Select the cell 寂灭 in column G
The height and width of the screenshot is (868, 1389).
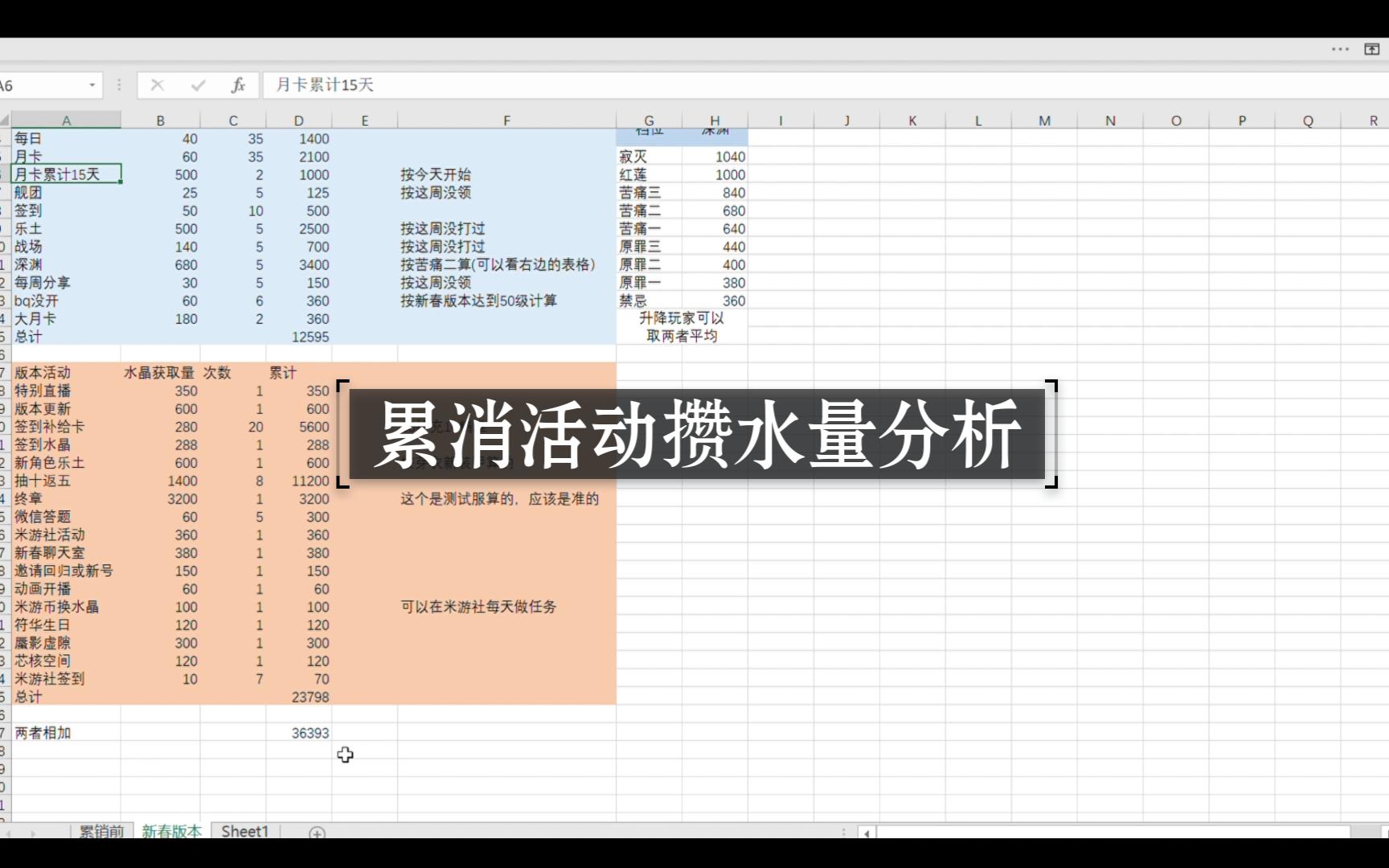click(649, 157)
